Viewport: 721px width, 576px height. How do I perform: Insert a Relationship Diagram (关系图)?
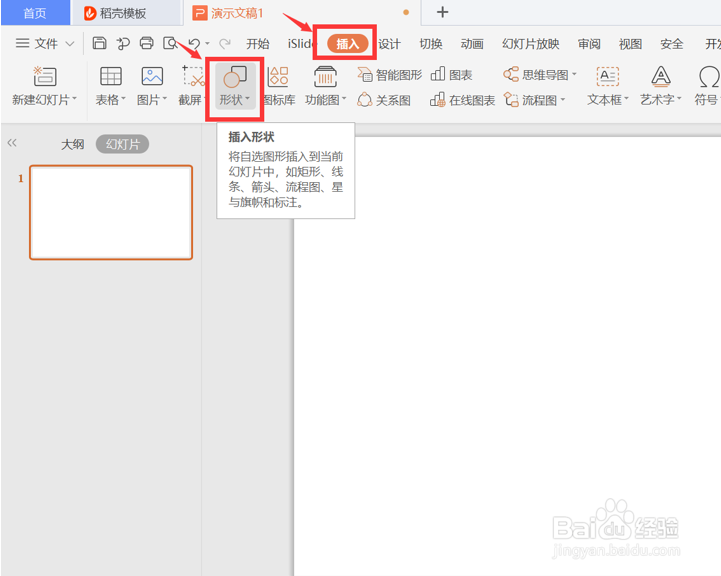(x=384, y=100)
